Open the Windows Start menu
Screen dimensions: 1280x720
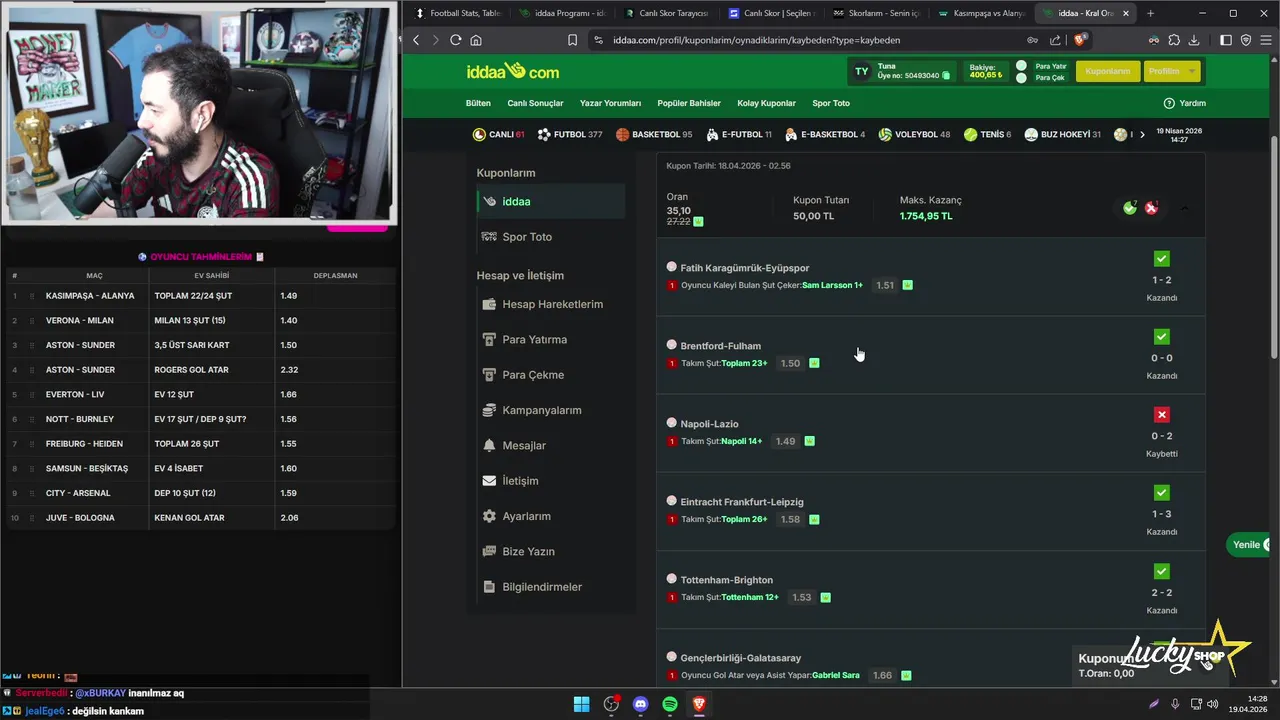tap(581, 704)
